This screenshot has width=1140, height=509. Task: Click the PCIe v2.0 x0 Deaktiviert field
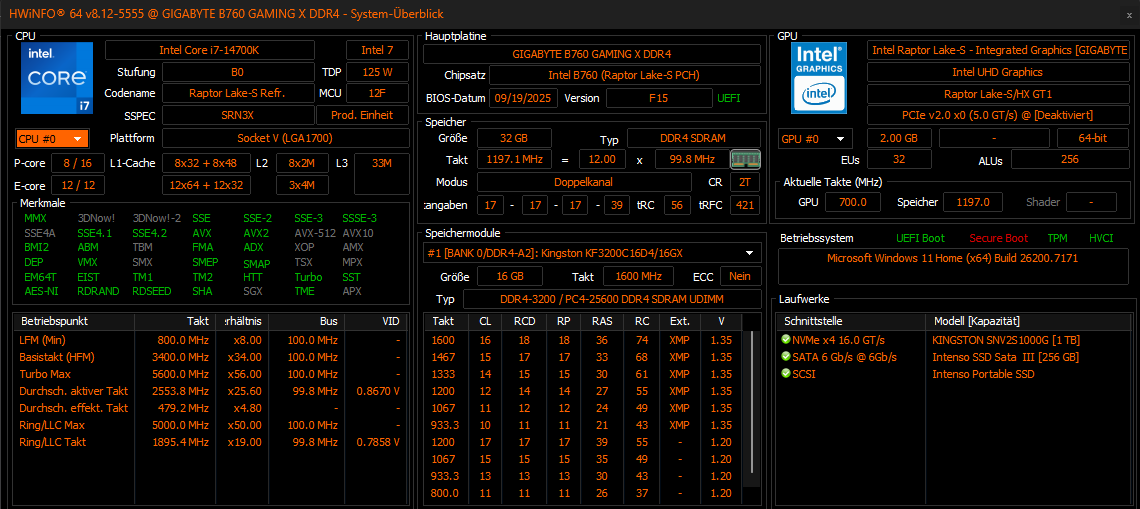coord(998,115)
